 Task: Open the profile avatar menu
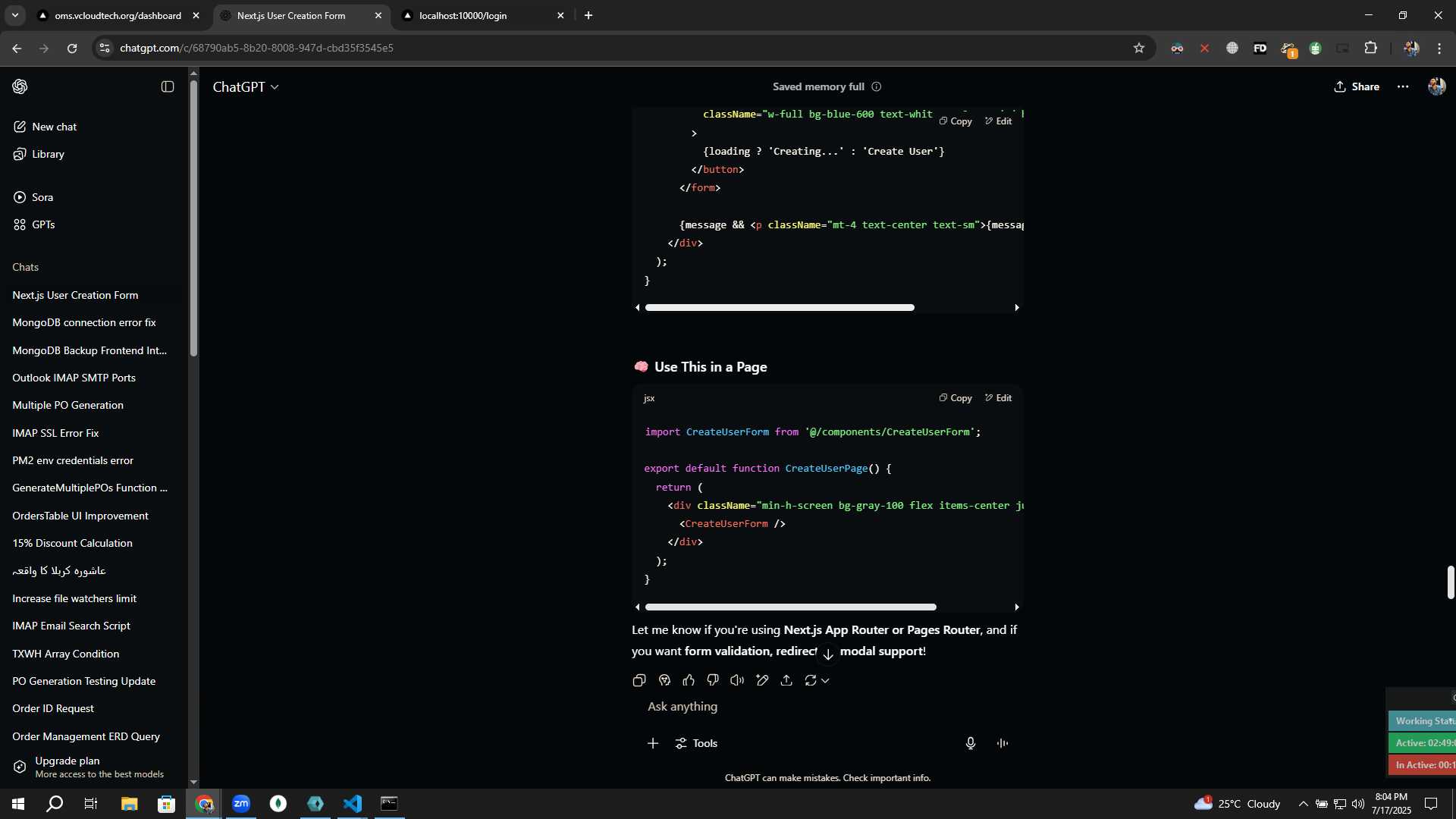point(1436,86)
